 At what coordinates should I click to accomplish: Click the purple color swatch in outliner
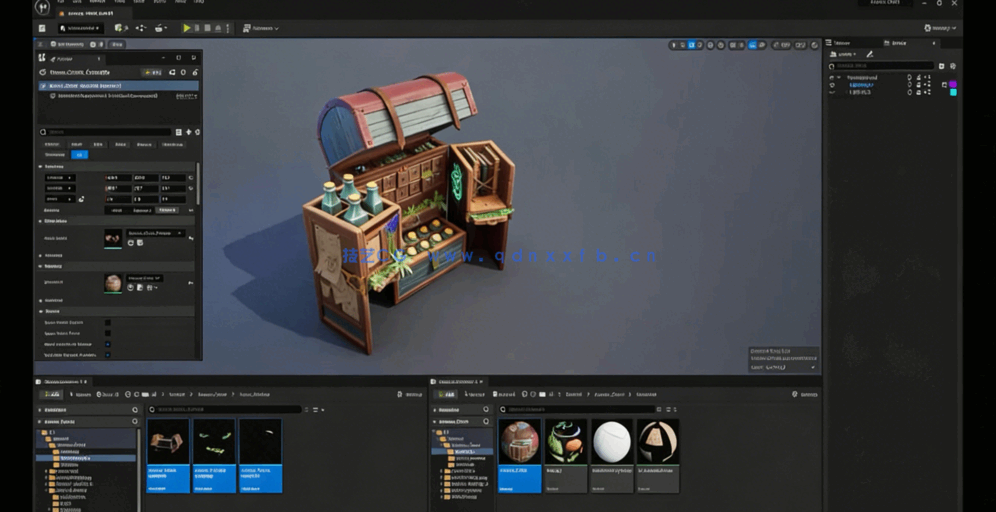[953, 85]
